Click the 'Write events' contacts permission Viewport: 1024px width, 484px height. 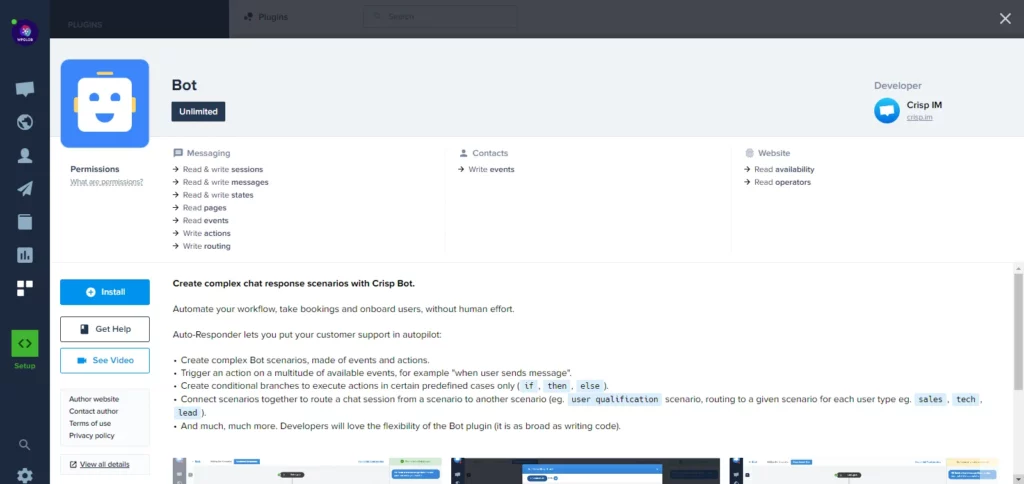[x=491, y=170]
